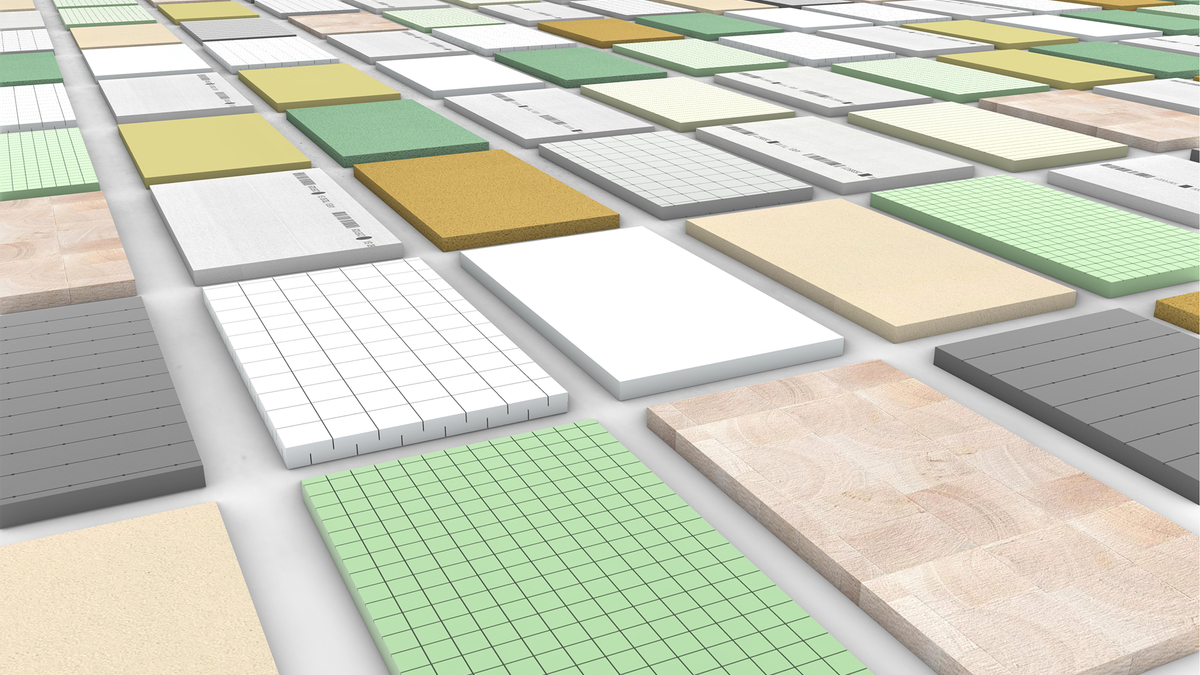Viewport: 1200px width, 675px height.
Task: Click the small mustard panel at right edge
Action: [1180, 310]
